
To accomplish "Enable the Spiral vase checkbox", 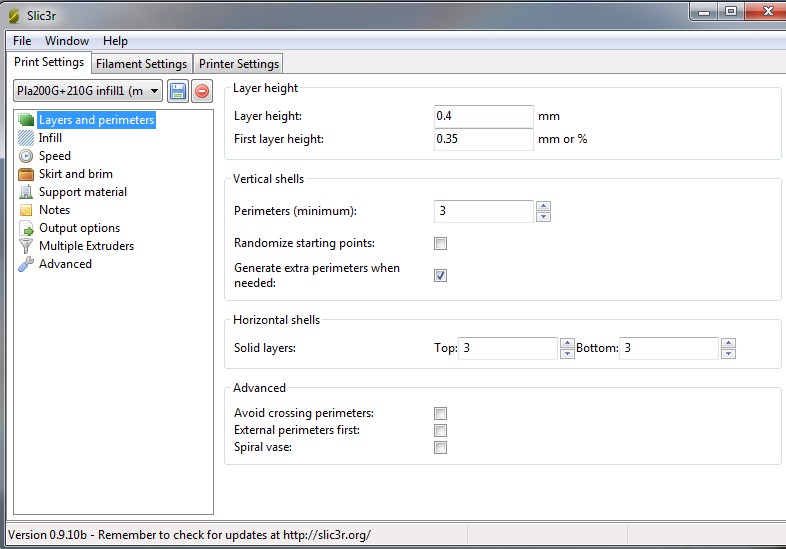I will pyautogui.click(x=440, y=447).
